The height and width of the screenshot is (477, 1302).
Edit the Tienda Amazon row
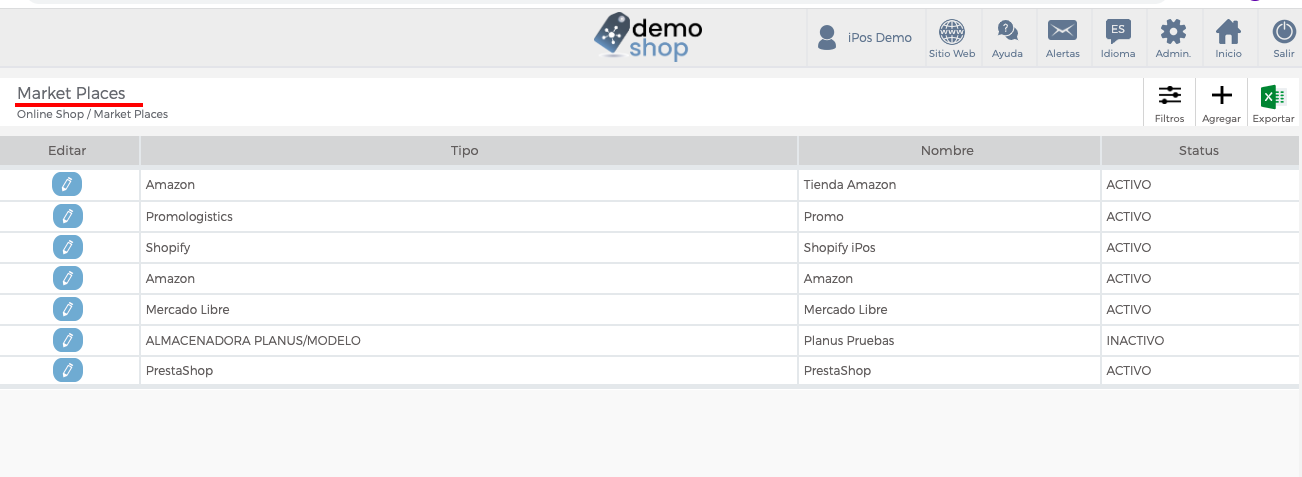pos(67,184)
